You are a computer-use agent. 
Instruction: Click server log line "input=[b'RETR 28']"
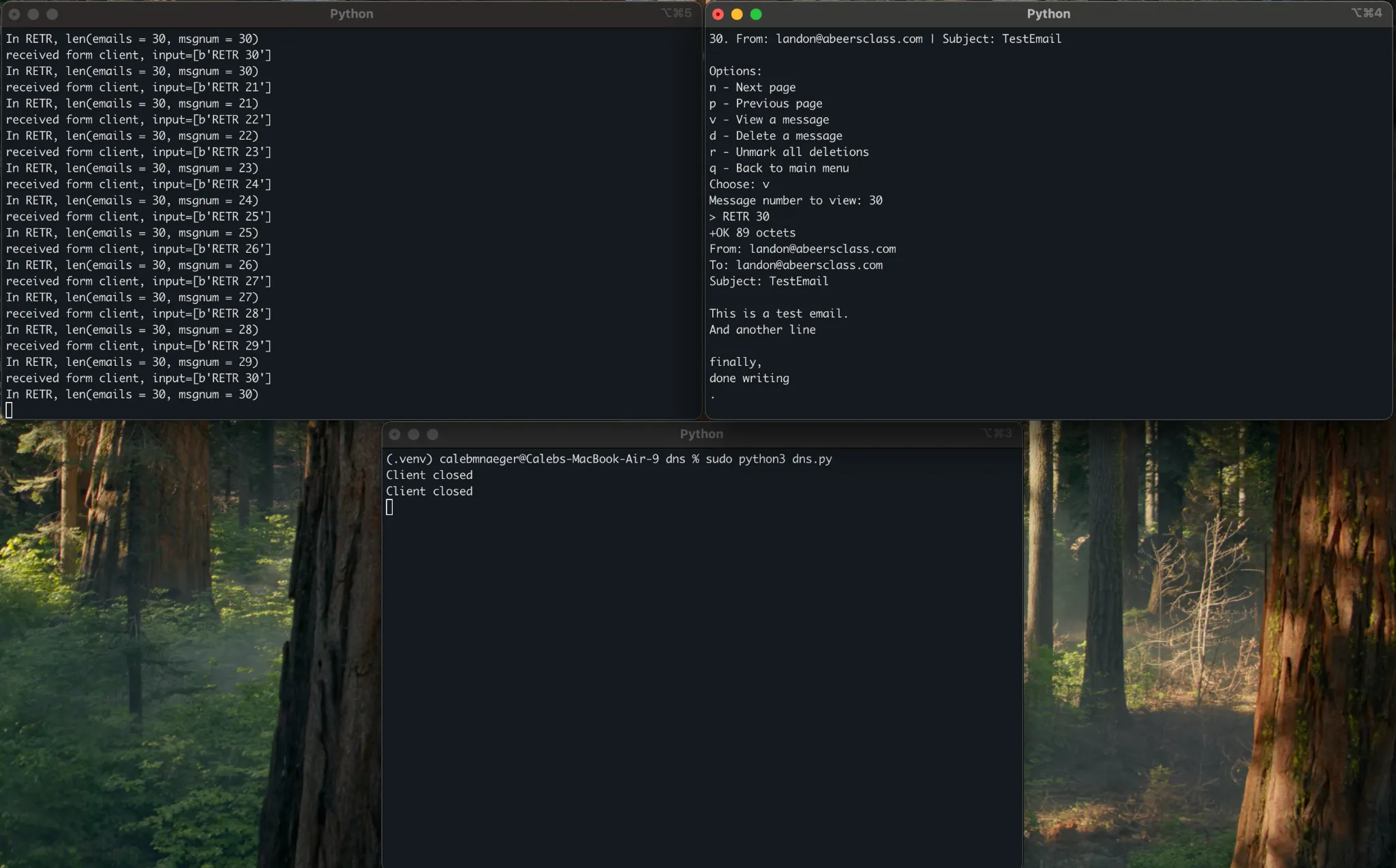point(138,313)
